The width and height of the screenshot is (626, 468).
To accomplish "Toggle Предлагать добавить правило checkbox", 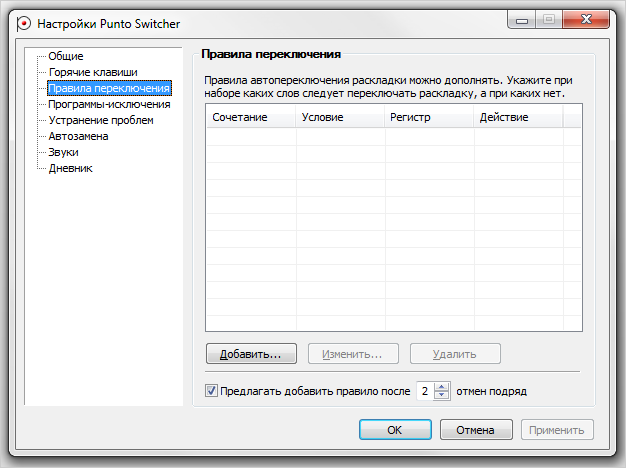I will click(x=211, y=391).
